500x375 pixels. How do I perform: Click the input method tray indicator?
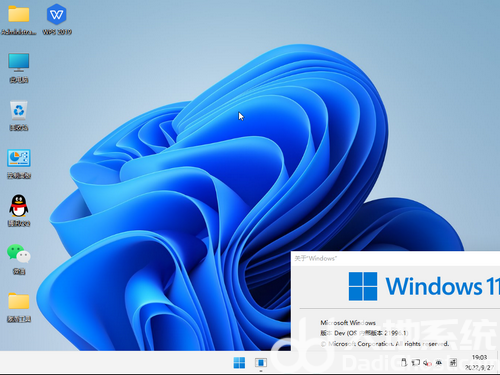click(453, 363)
